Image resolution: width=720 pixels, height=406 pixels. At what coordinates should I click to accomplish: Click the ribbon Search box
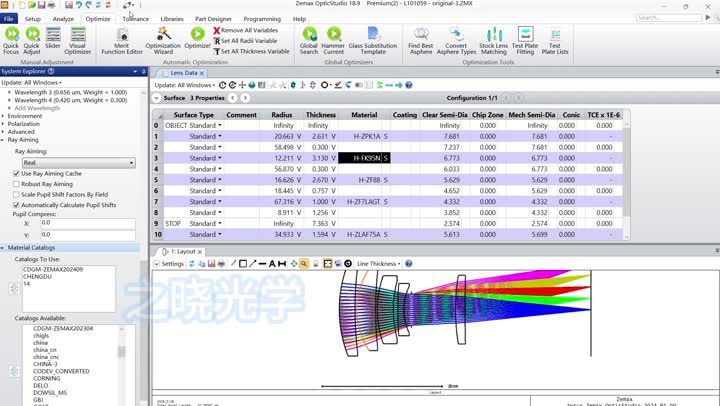tap(669, 17)
